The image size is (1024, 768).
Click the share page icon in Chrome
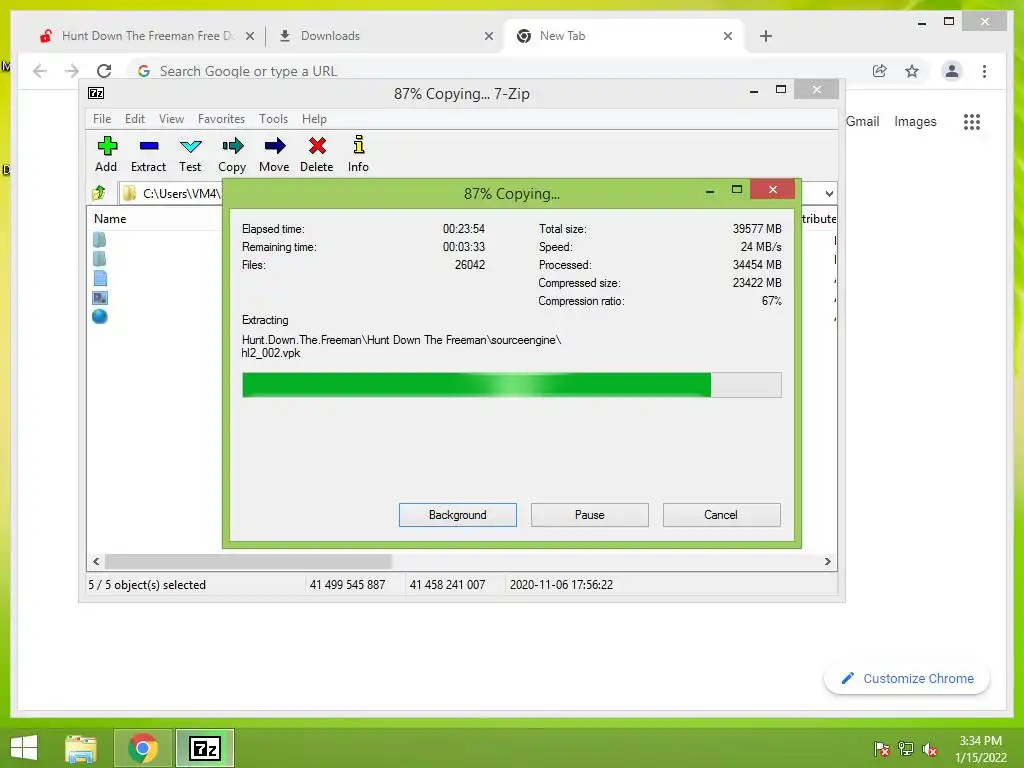[x=880, y=71]
